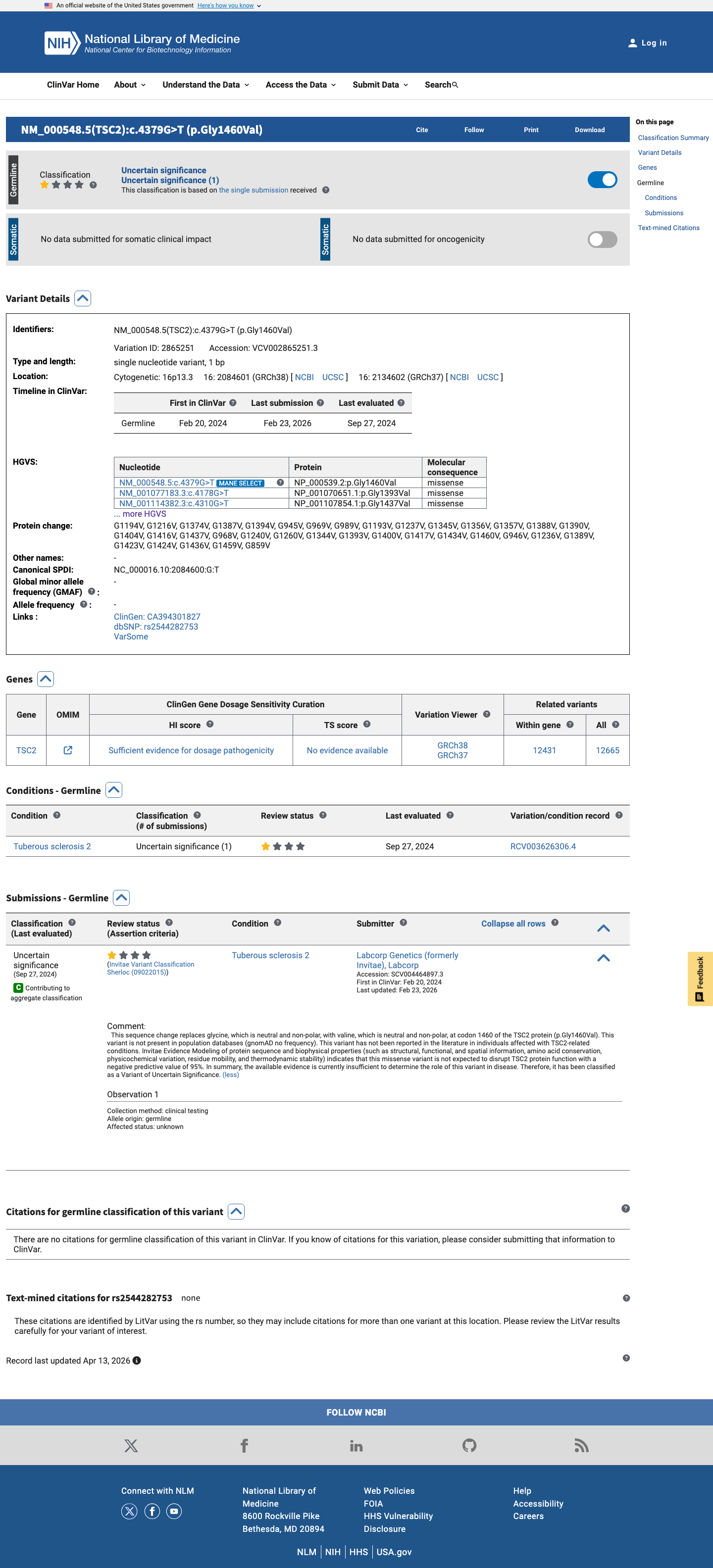The width and height of the screenshot is (713, 1568).
Task: Collapse the Genes section
Action: 46,679
